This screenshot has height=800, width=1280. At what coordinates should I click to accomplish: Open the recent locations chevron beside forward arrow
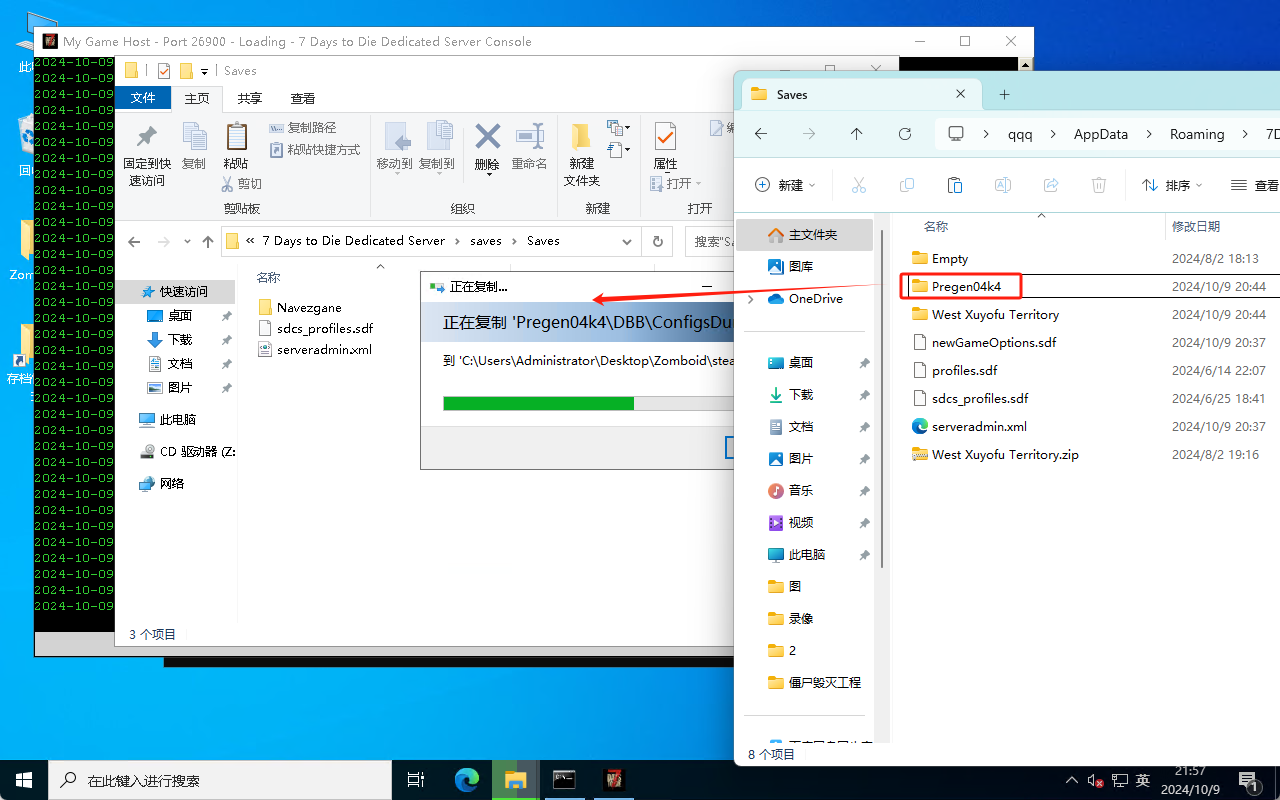[x=188, y=242]
